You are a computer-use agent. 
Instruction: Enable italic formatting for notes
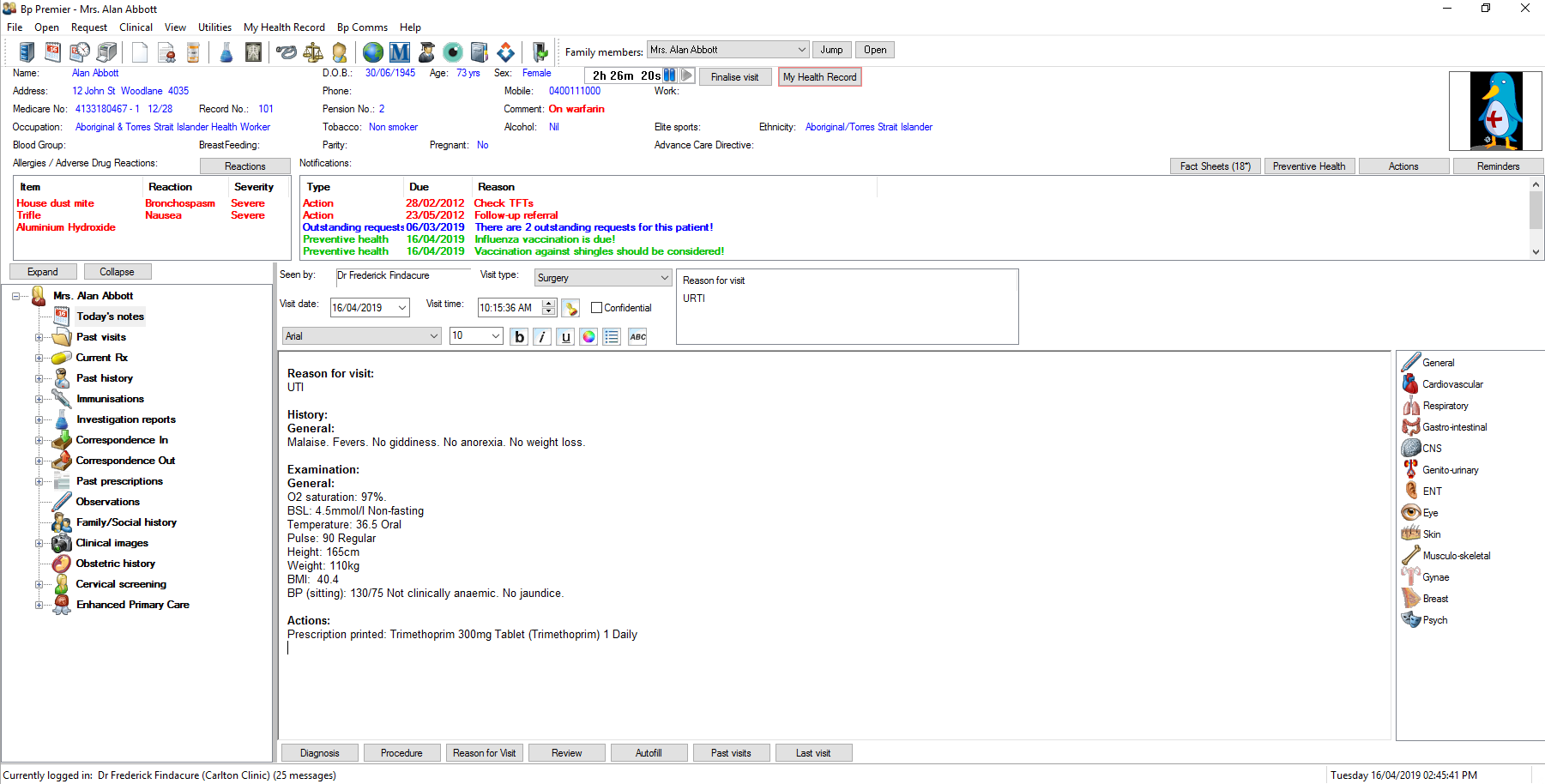pos(542,336)
